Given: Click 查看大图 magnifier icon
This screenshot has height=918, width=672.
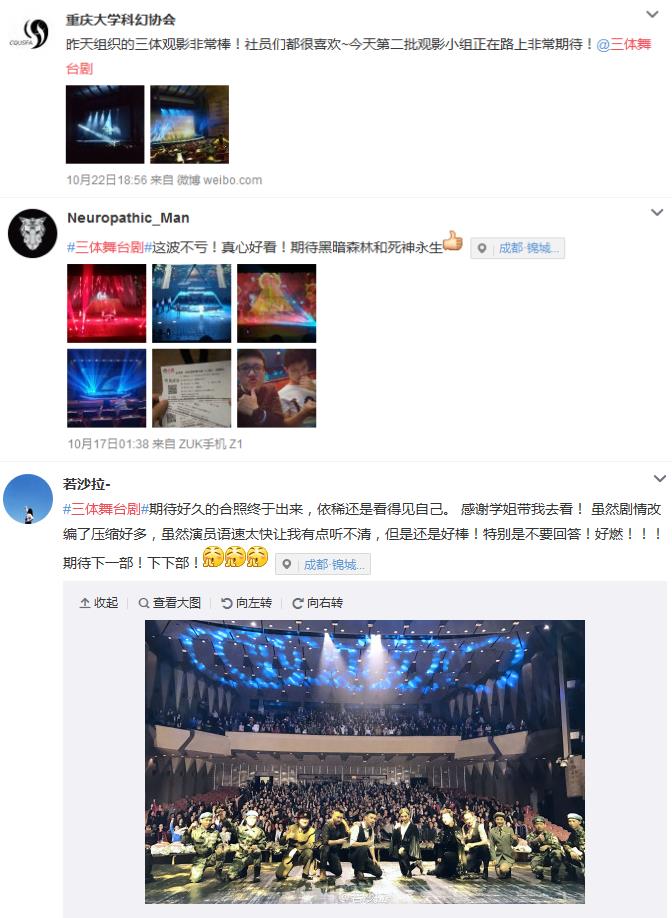Looking at the screenshot, I should 143,603.
